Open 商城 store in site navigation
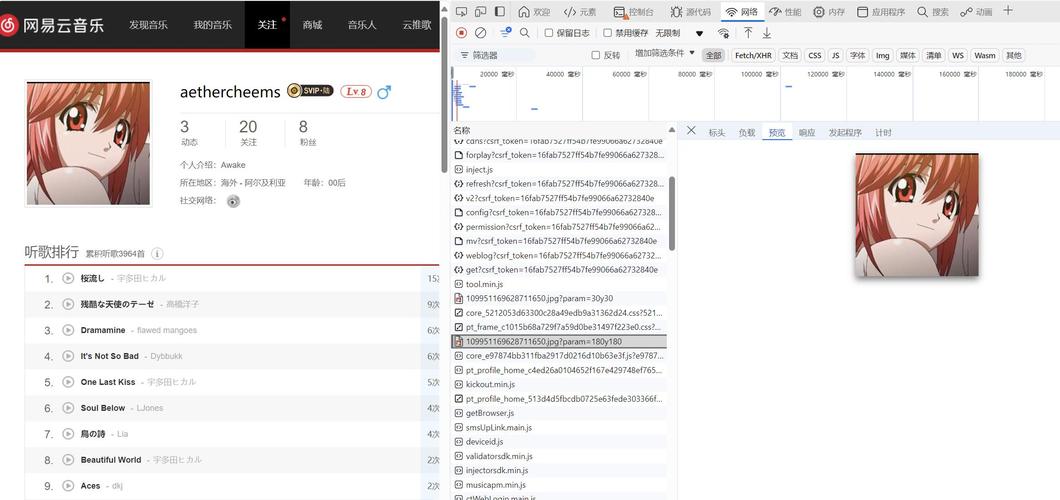Viewport: 1060px width, 500px height. (312, 25)
